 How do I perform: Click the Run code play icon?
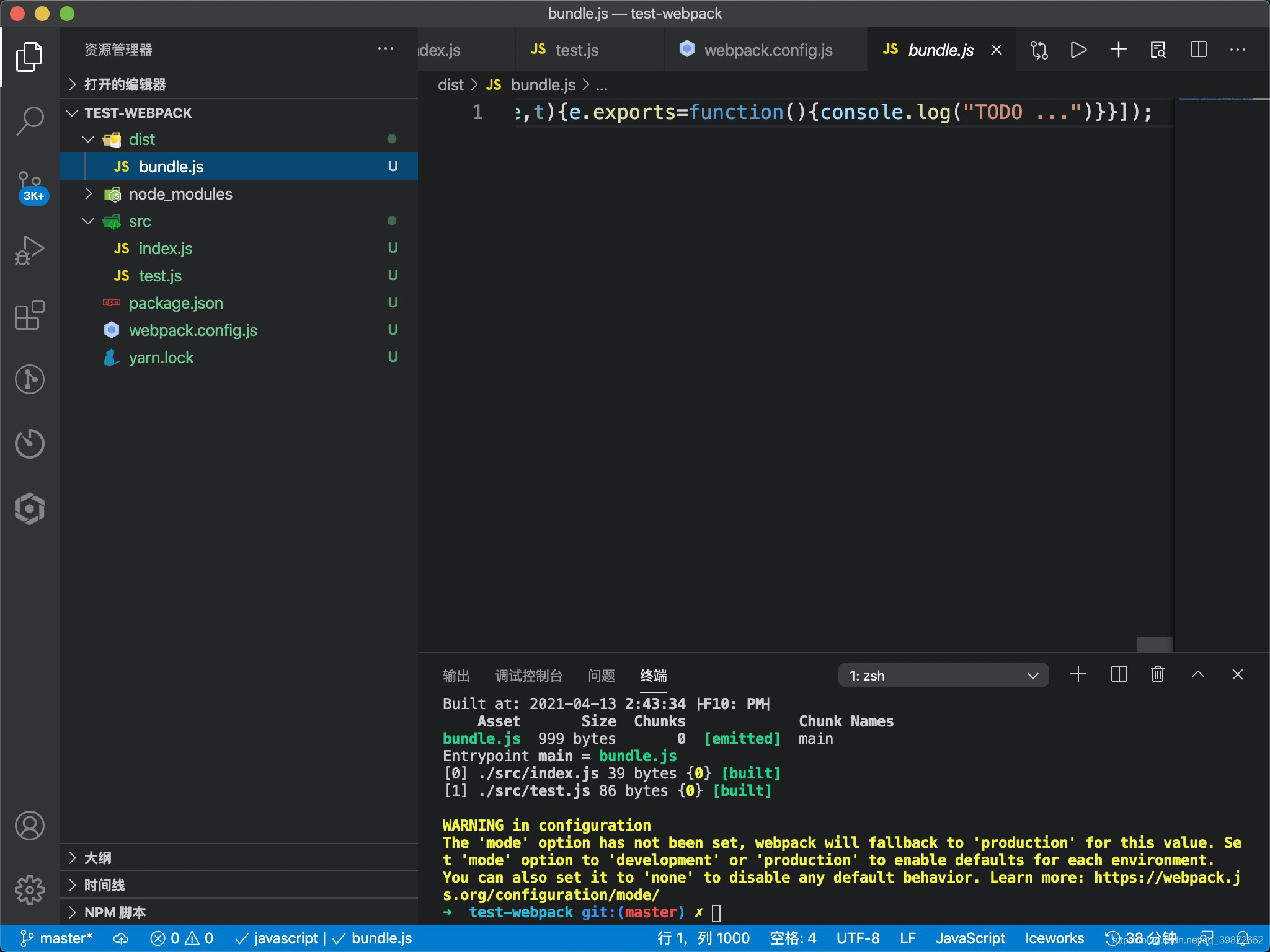pos(1079,50)
